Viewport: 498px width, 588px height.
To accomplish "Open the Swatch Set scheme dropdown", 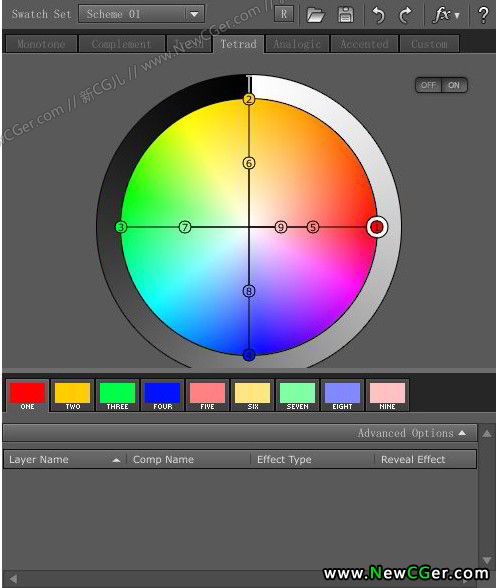I will pos(141,14).
